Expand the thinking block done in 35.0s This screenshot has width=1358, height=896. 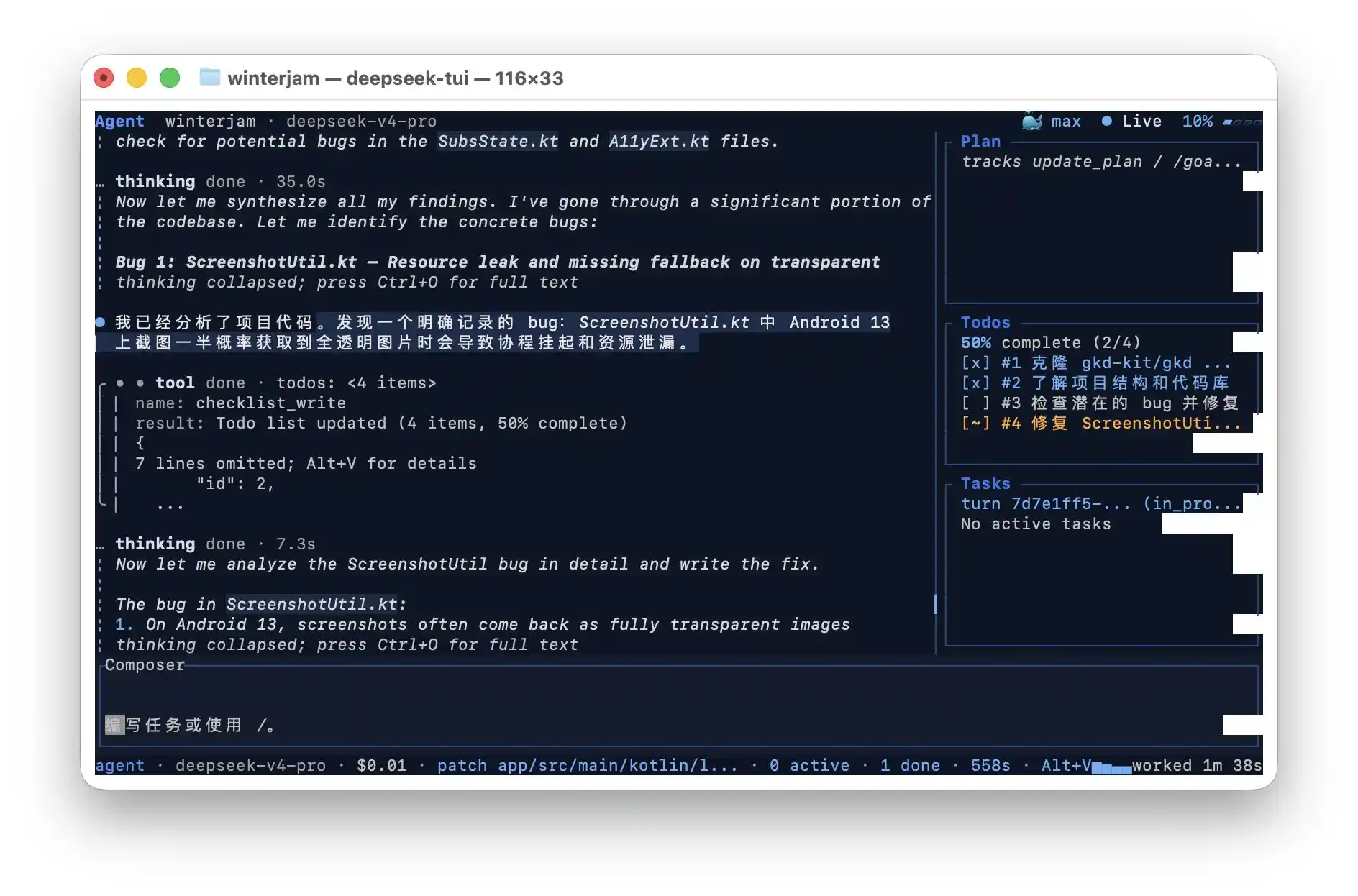(220, 181)
